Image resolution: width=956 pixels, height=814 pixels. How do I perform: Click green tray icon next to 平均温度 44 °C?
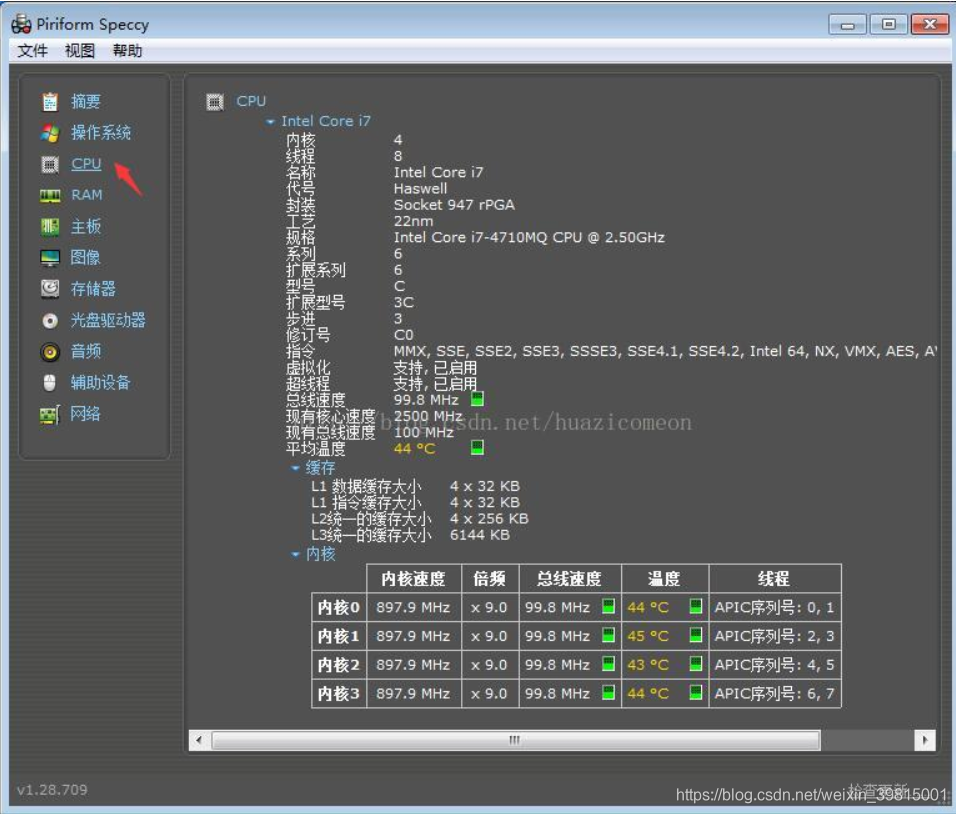pyautogui.click(x=477, y=448)
